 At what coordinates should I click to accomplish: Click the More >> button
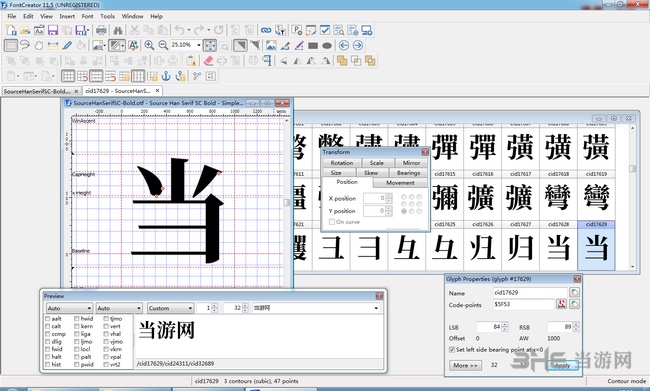[x=465, y=365]
